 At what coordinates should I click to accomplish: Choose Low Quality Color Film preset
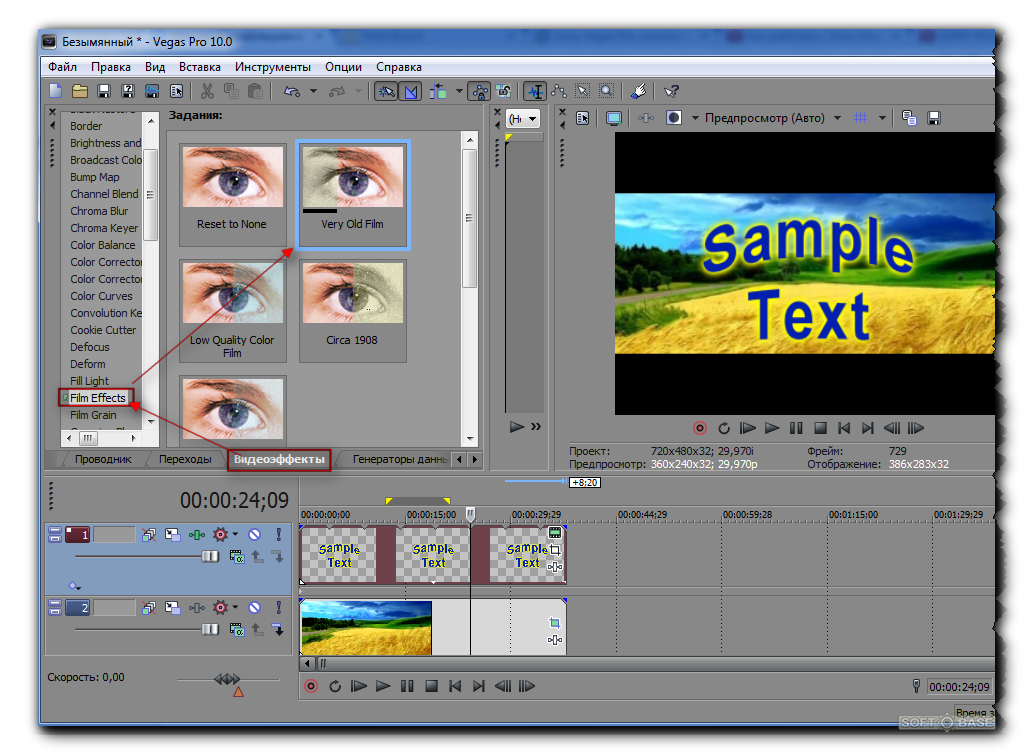tap(233, 311)
